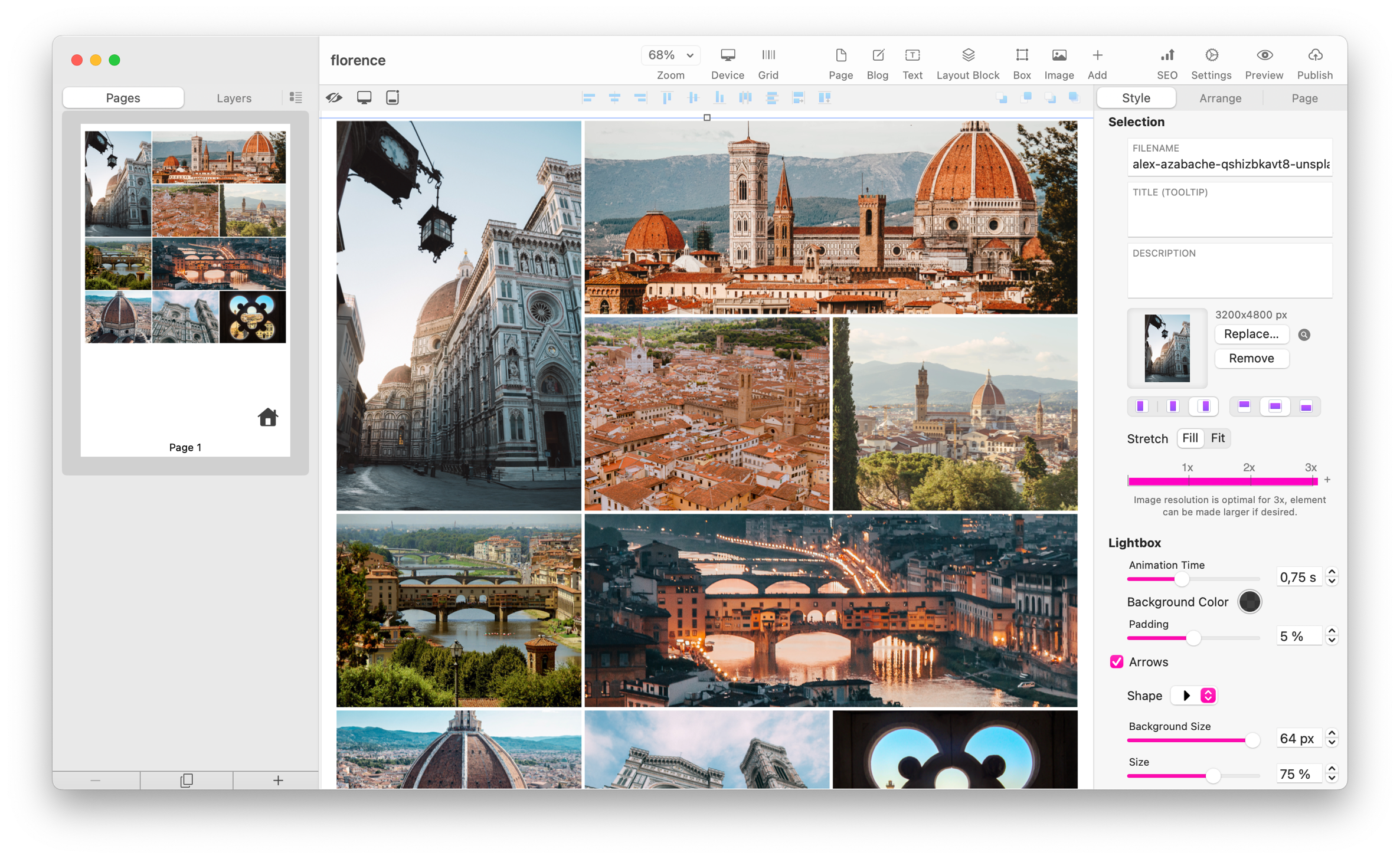
Task: Set image vertical position to middle
Action: click(x=1275, y=406)
